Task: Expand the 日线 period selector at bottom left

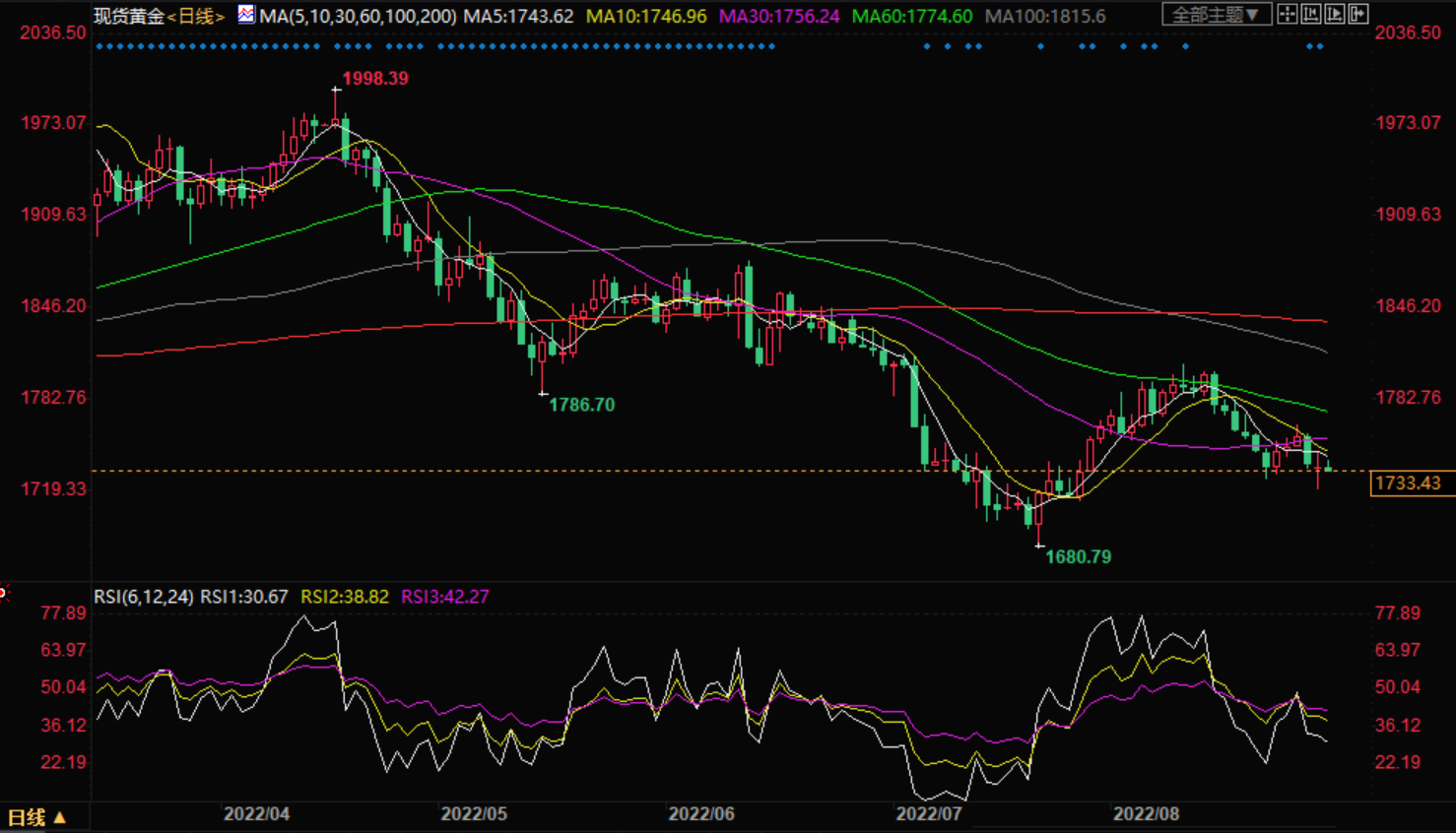Action: point(37,817)
